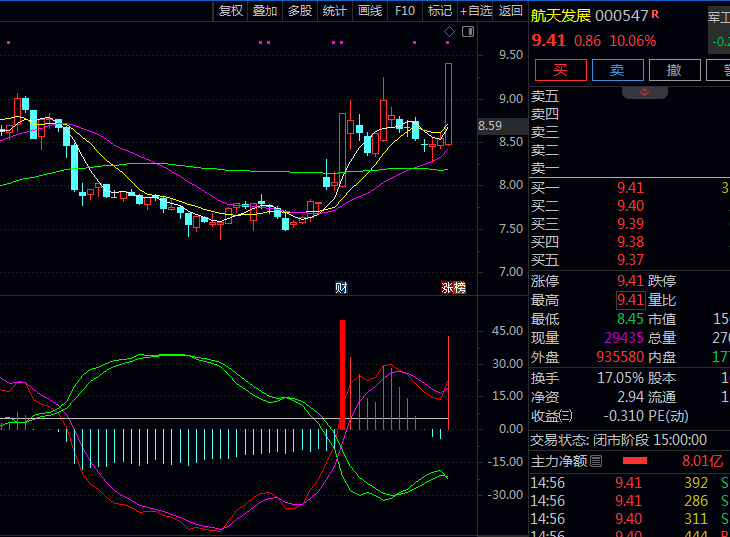
Task: Click the 标记 mark tool
Action: click(440, 11)
